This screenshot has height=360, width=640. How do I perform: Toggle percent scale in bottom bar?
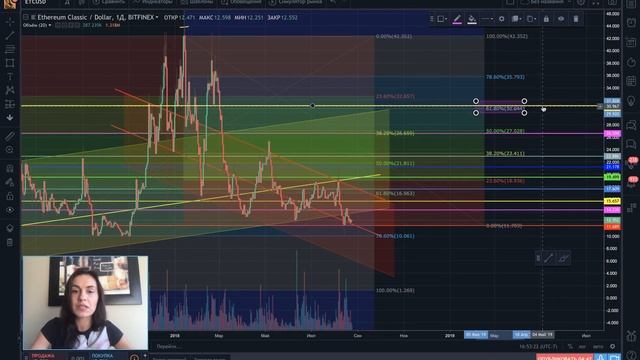click(x=570, y=347)
